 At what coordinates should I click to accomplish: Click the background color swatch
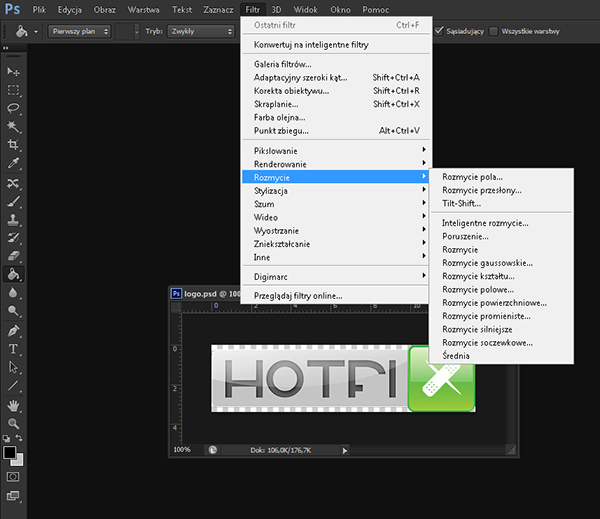(x=19, y=462)
